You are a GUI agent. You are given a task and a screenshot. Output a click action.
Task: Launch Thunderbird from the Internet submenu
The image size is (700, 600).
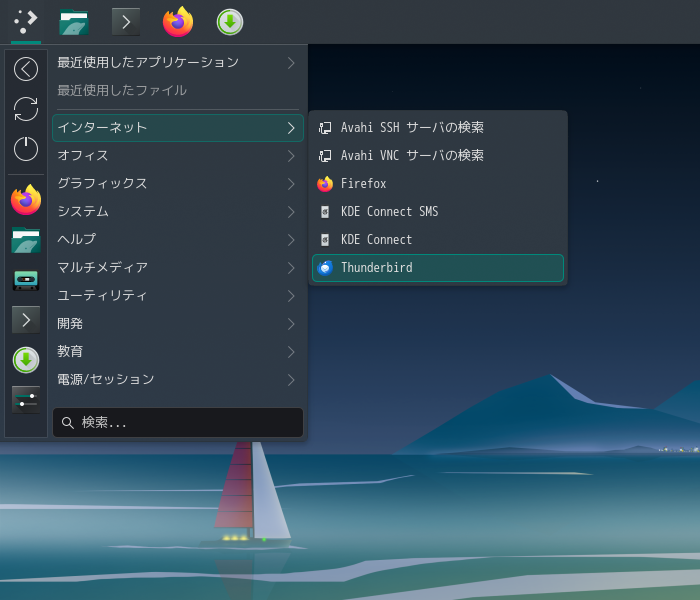[x=438, y=268]
